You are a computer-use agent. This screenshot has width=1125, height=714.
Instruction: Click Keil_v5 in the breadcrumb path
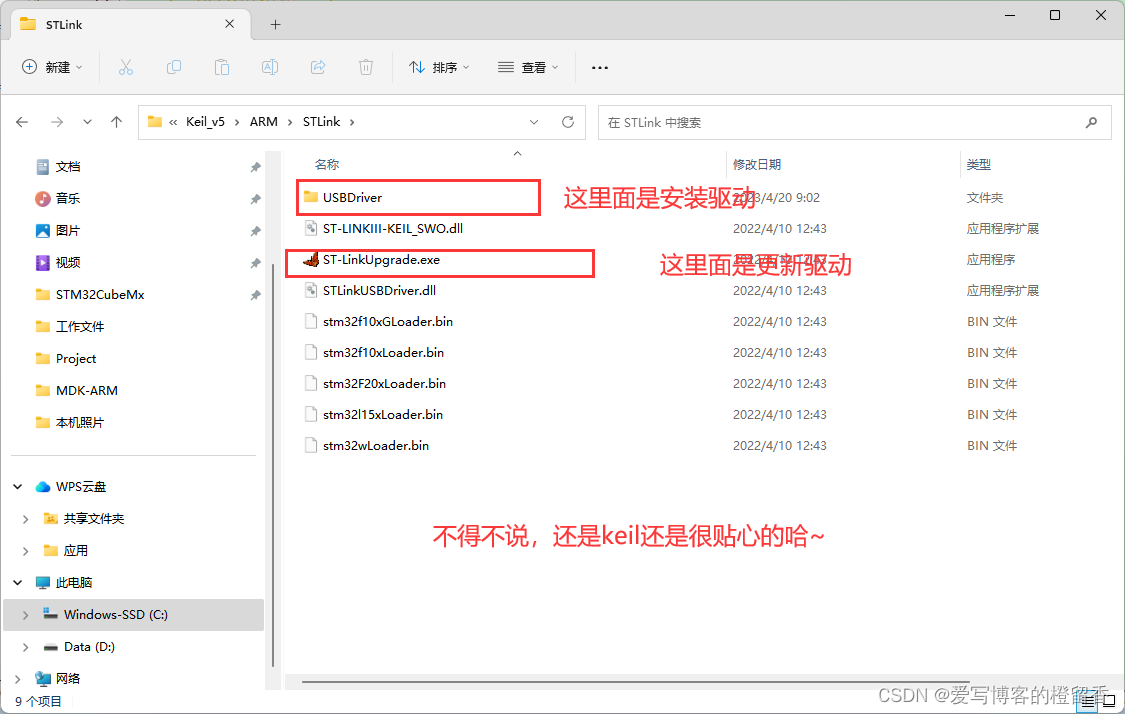pyautogui.click(x=205, y=122)
